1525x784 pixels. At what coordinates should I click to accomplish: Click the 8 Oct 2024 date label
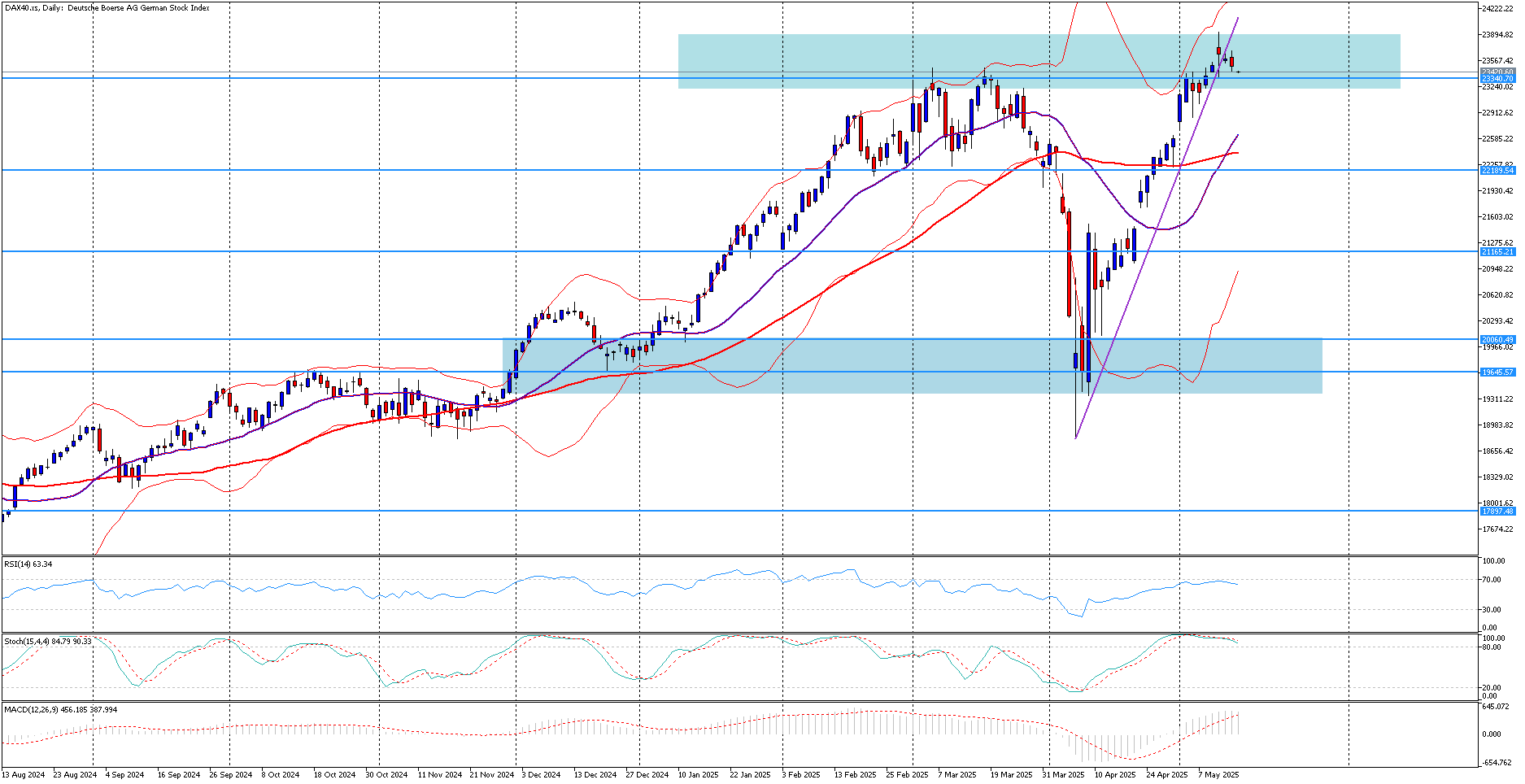(281, 775)
